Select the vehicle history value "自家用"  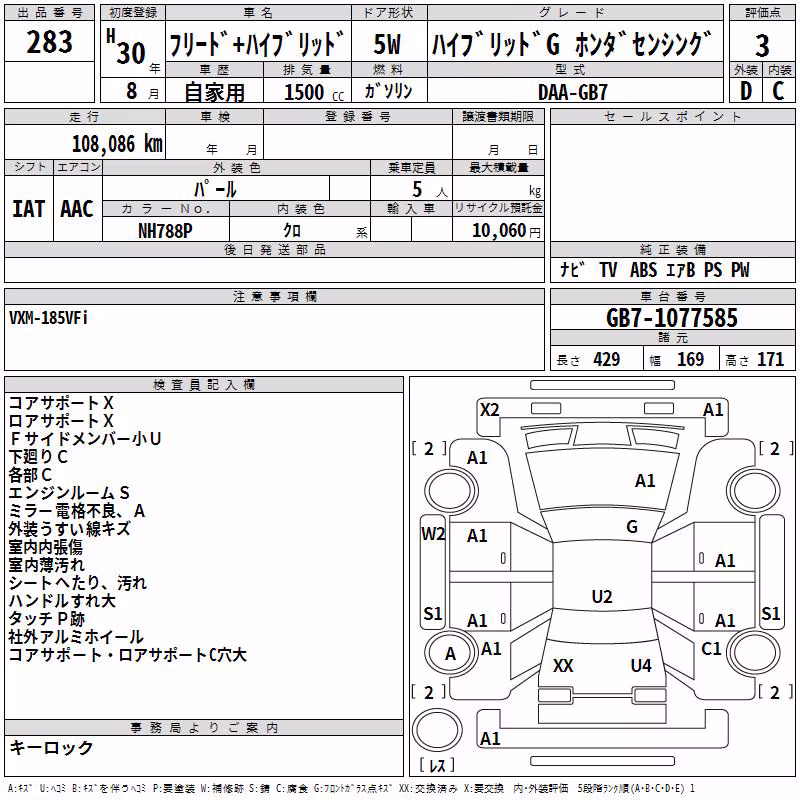(x=214, y=92)
